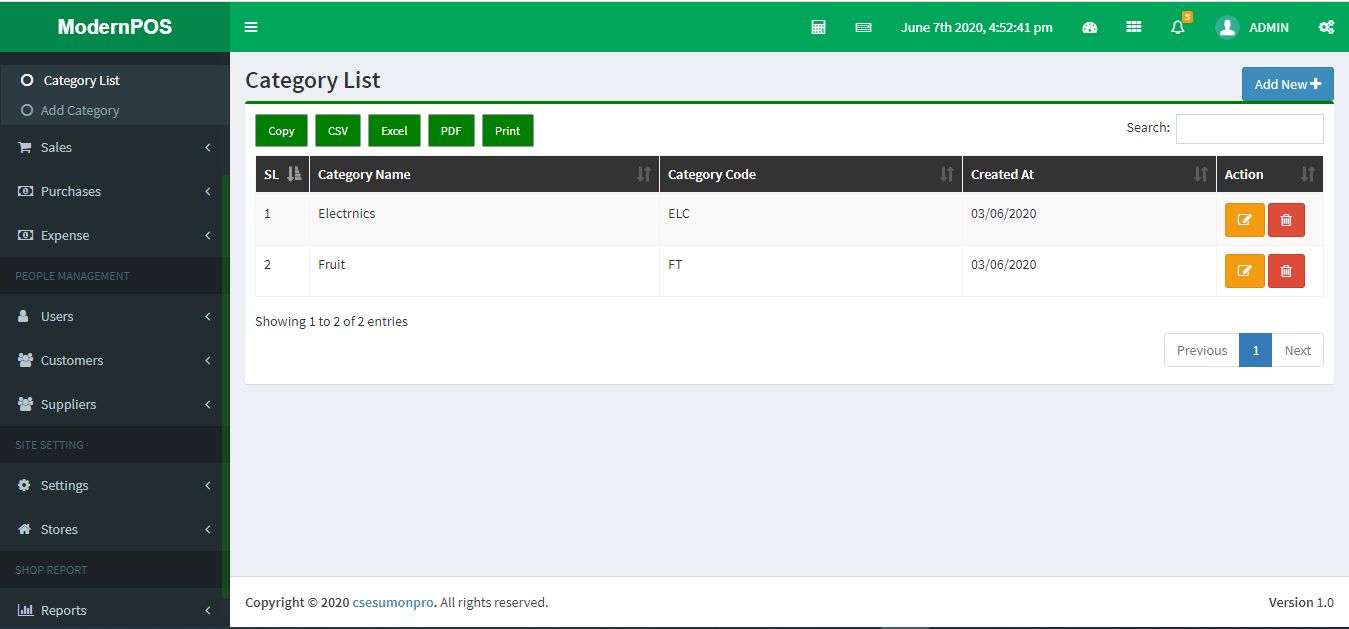Click 'Showing 1 to 2 of 2 entries'

tap(331, 321)
